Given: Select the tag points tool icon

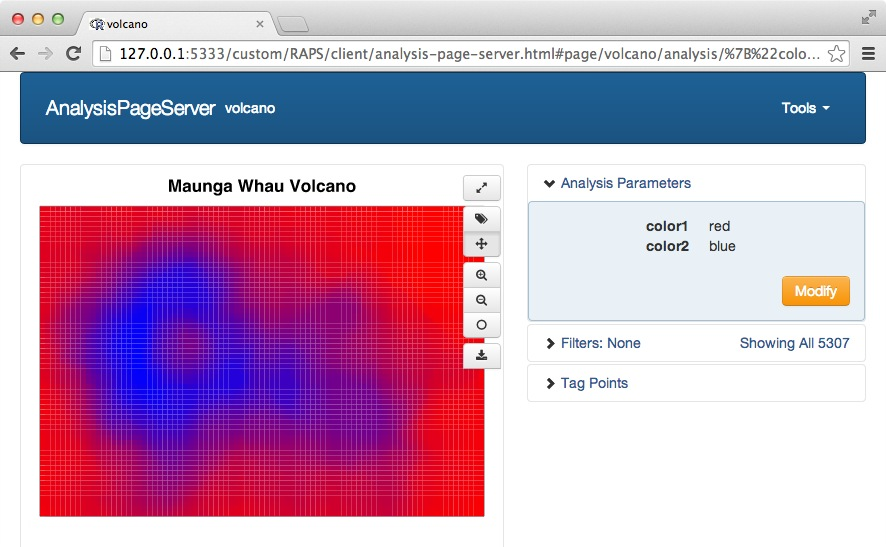Looking at the screenshot, I should click(481, 218).
